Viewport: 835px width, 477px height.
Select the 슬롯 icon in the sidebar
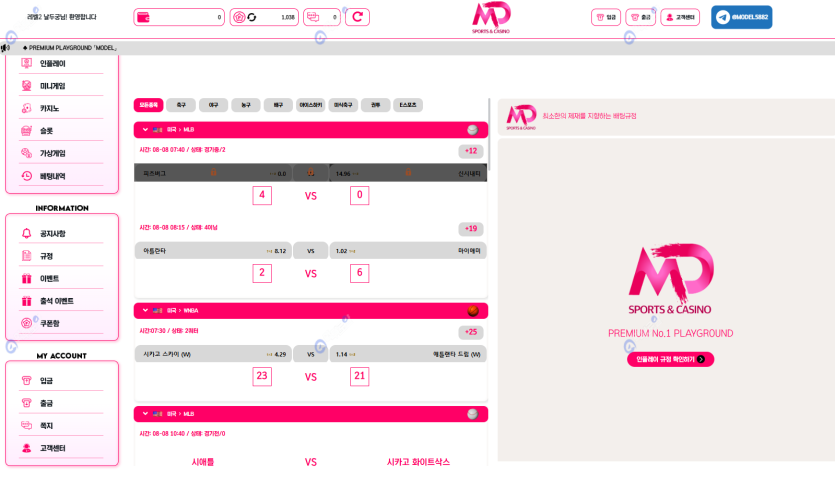coord(27,130)
